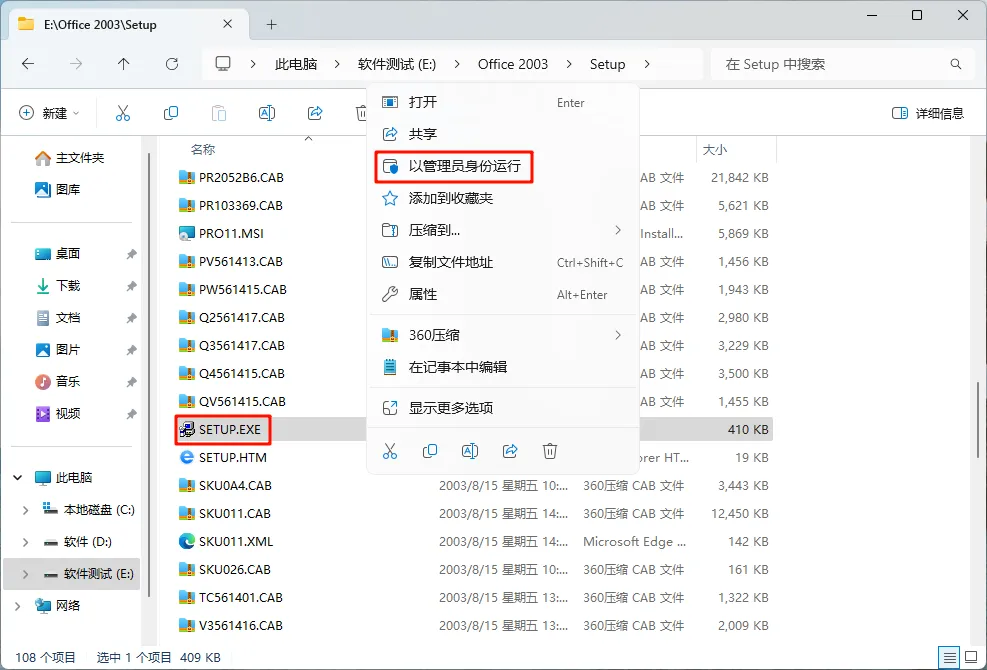The image size is (987, 670).
Task: Sort by the 名称 column header
Action: pos(203,150)
